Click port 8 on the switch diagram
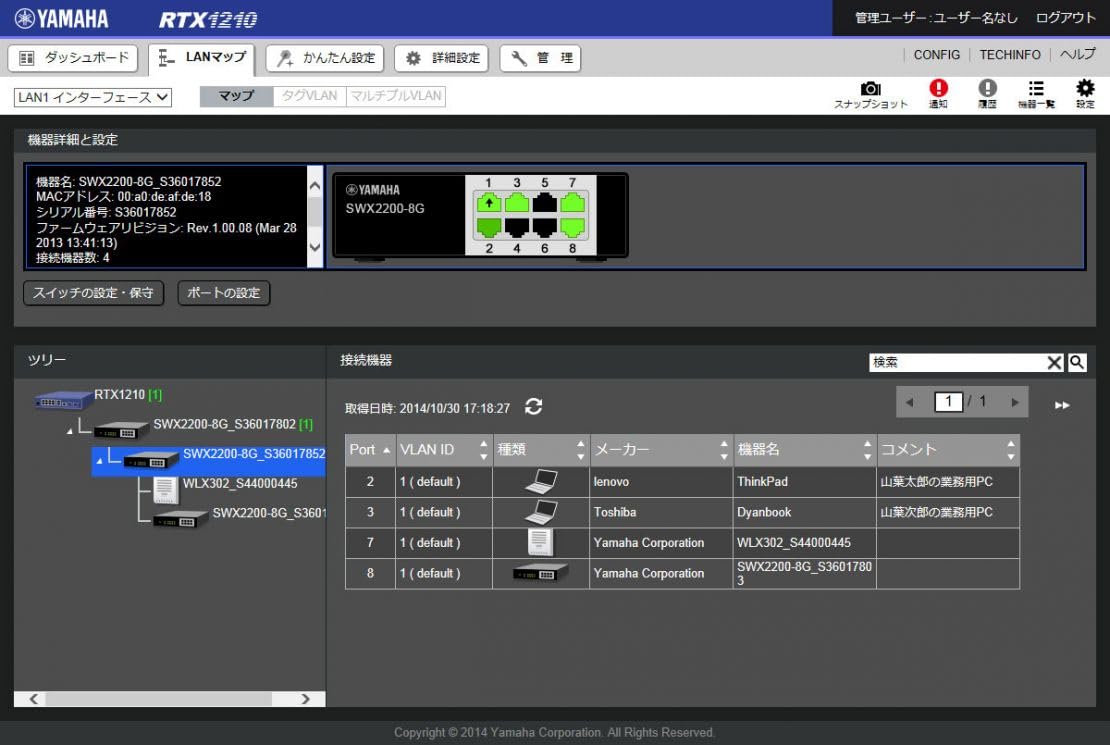Image resolution: width=1110 pixels, height=745 pixels. [572, 227]
